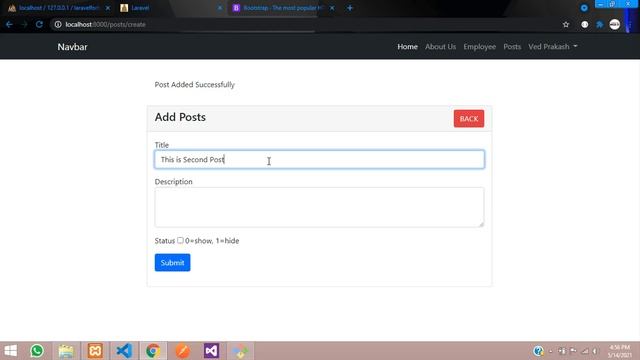Open the colorful pinwheel taskbar app

[240, 351]
